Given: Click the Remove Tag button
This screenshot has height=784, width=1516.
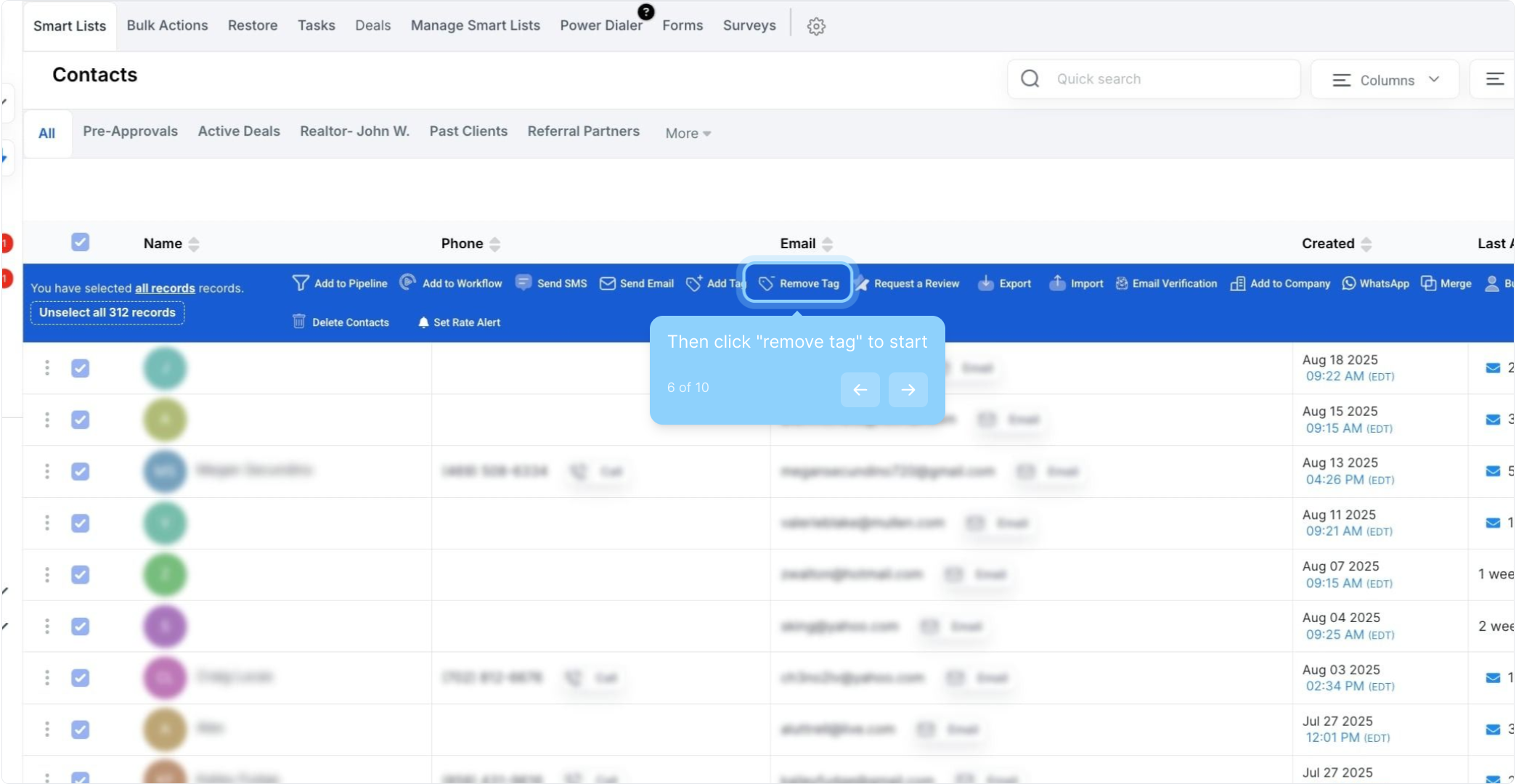Looking at the screenshot, I should click(798, 283).
